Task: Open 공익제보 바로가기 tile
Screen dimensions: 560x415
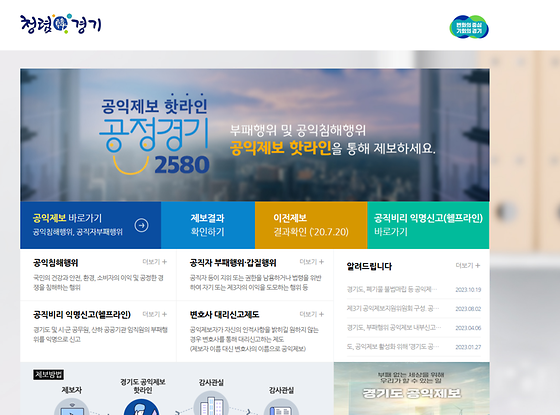Action: click(91, 225)
